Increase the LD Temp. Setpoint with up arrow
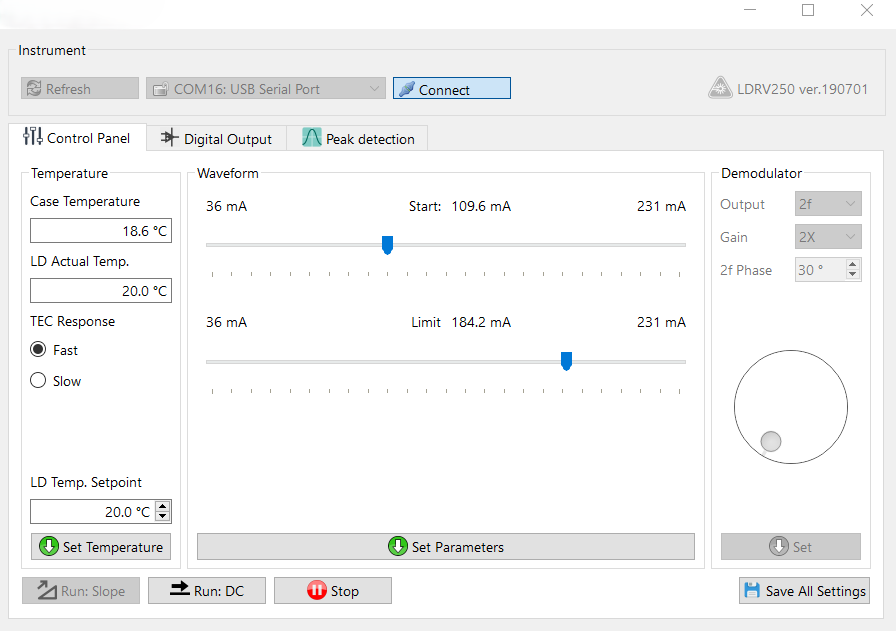This screenshot has height=631, width=896. coord(163,506)
